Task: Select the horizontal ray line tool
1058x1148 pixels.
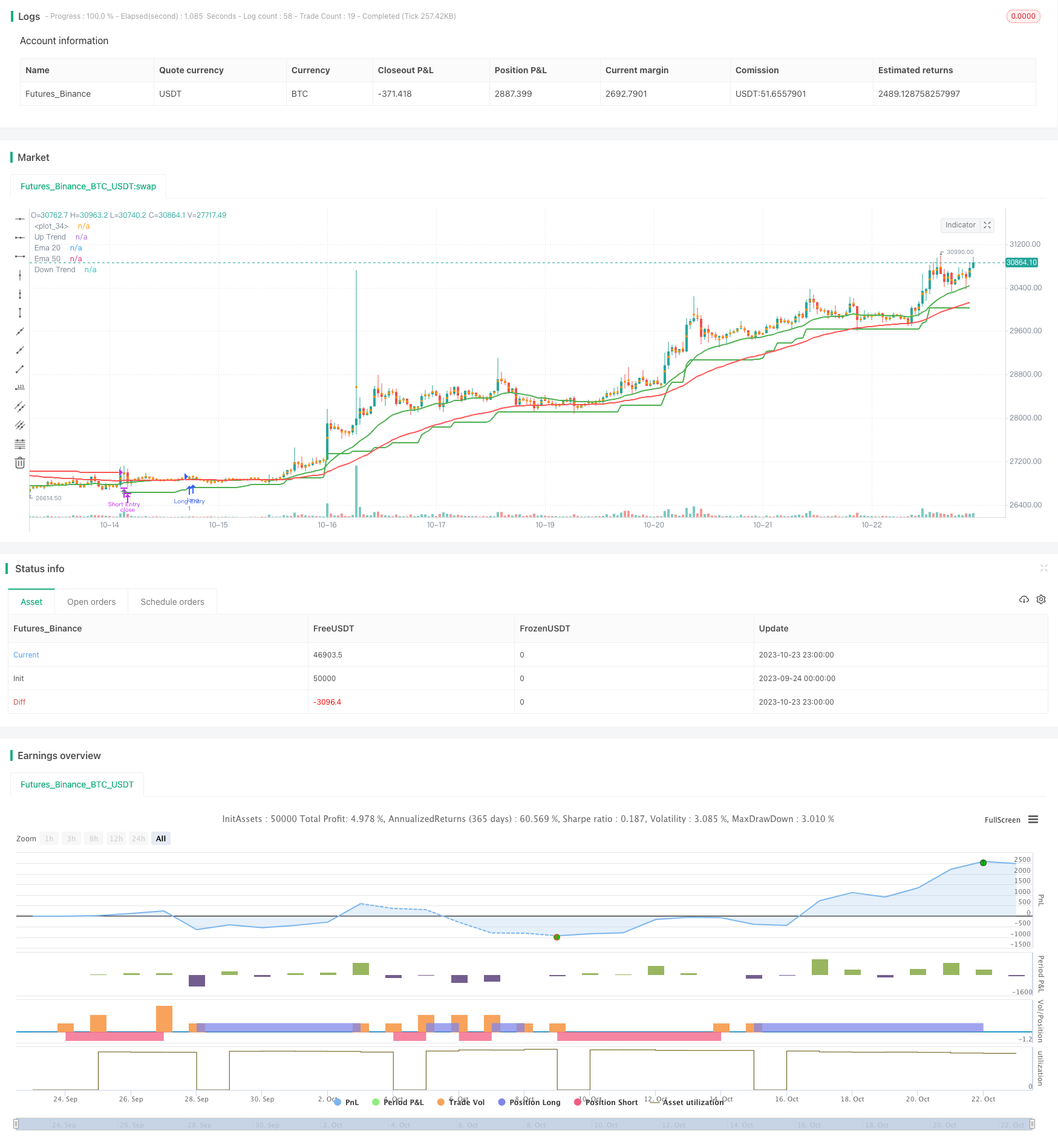Action: 20,238
